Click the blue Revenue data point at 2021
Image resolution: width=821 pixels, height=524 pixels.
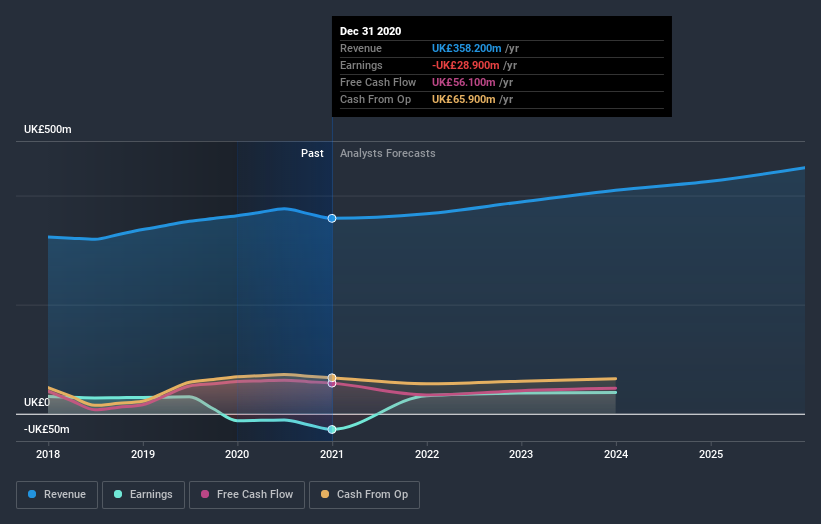(x=332, y=218)
